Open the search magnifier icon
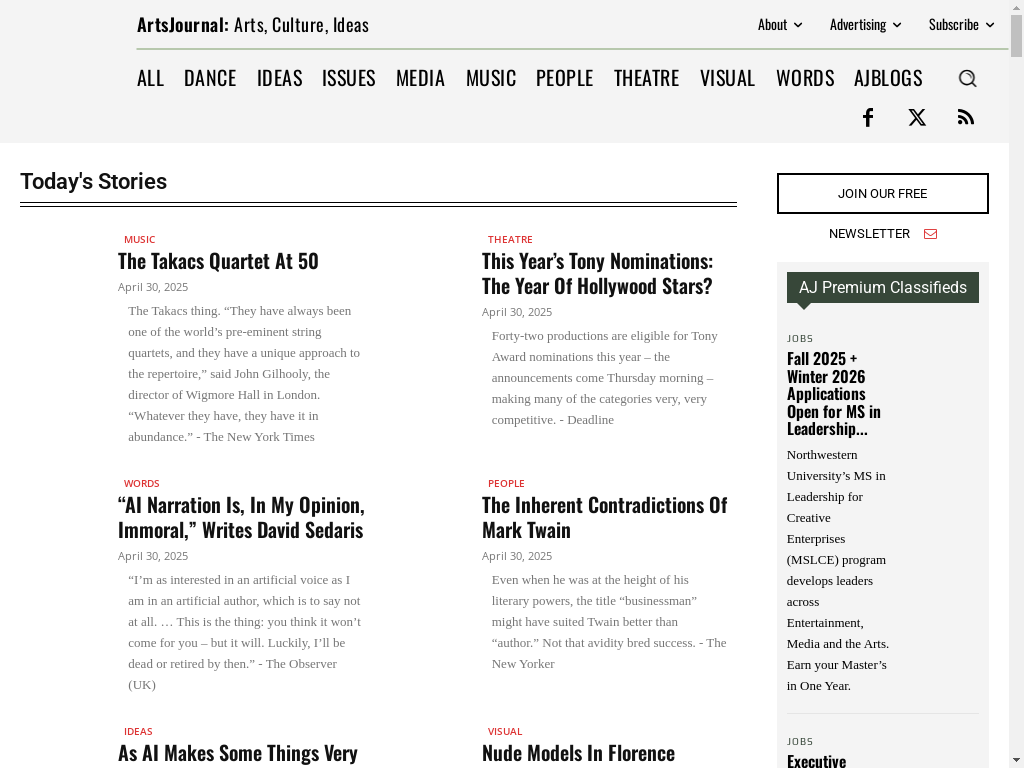 pyautogui.click(x=967, y=78)
